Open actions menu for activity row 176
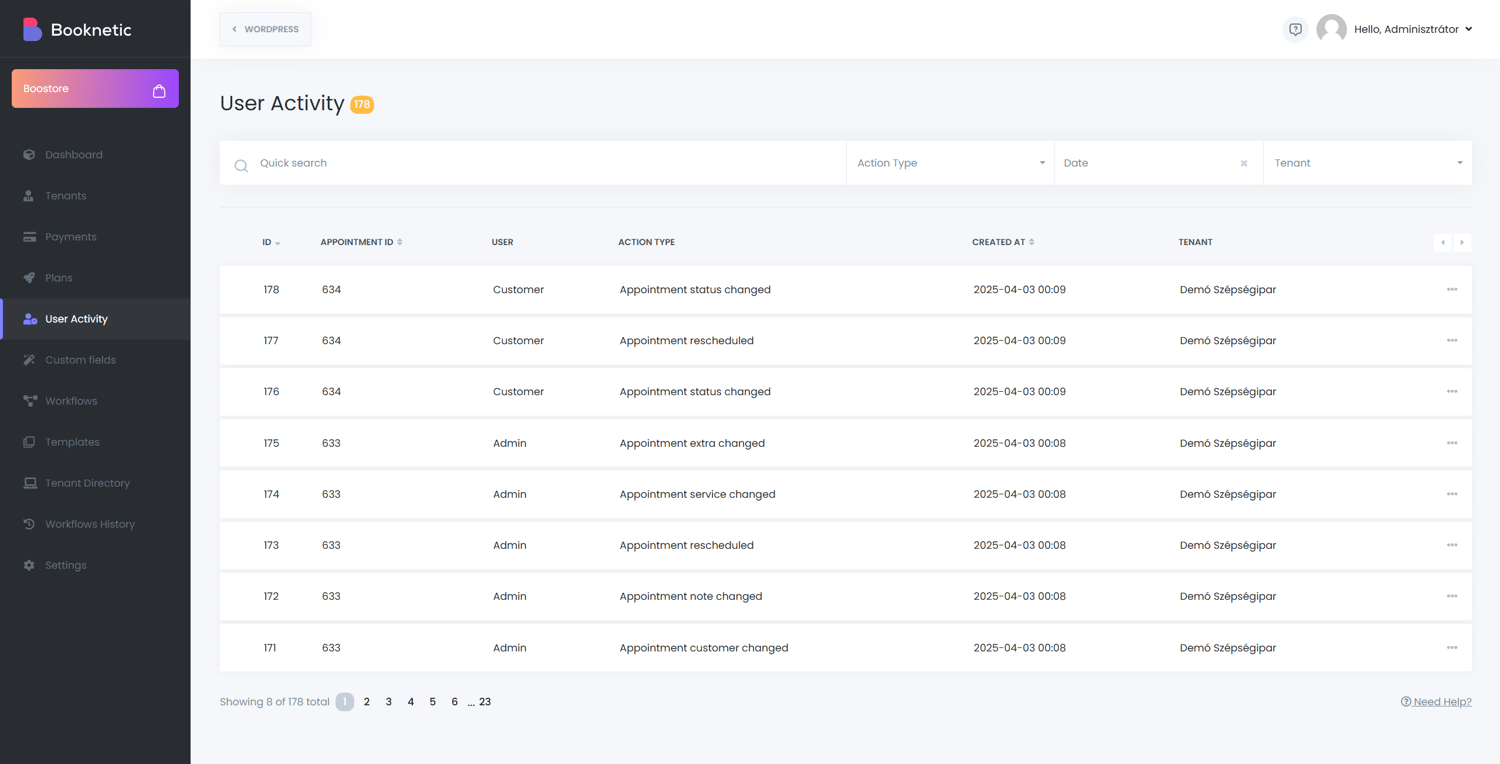Screen dimensions: 1500x764 (1452, 392)
